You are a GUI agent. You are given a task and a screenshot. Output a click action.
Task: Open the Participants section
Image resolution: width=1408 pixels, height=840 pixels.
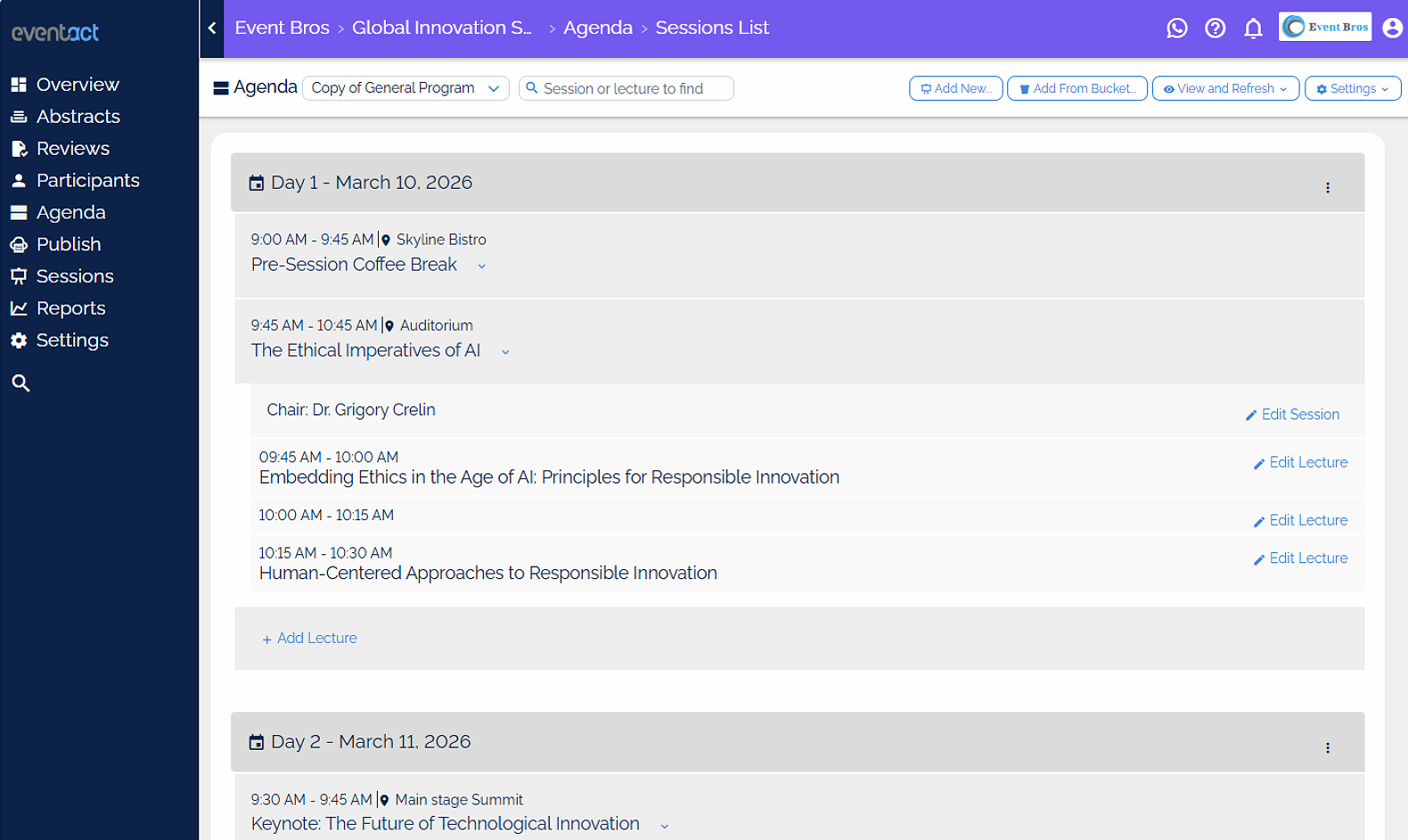pos(88,181)
